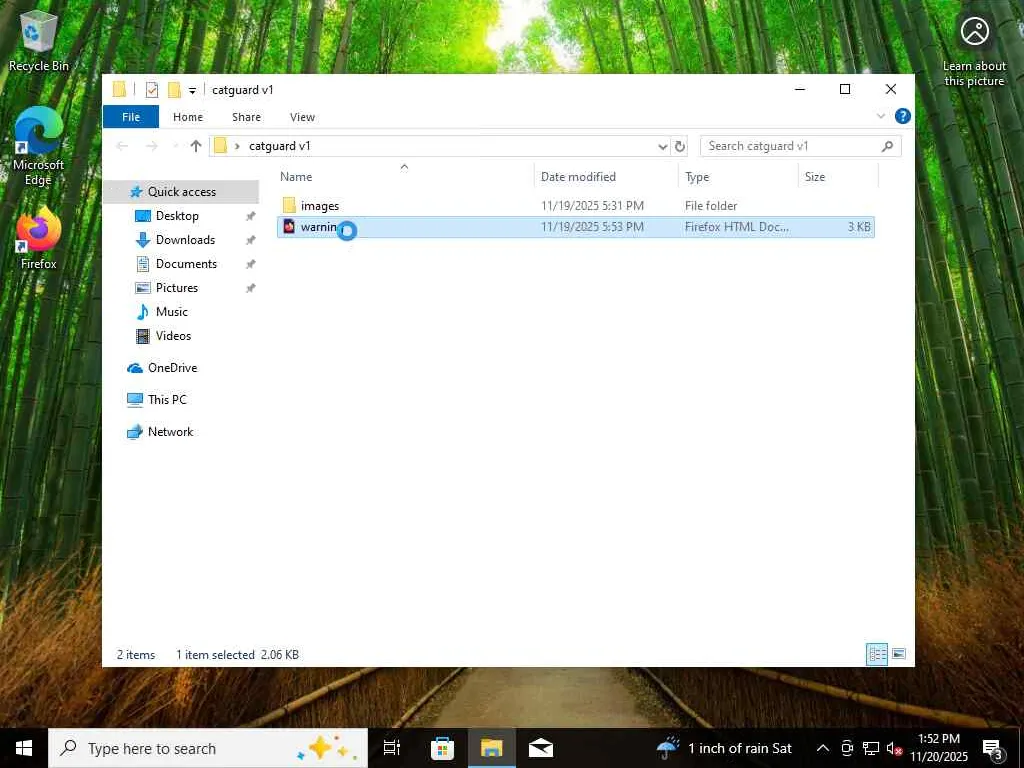Open the Windows Start menu
Screen dimensions: 1024x768
point(24,748)
